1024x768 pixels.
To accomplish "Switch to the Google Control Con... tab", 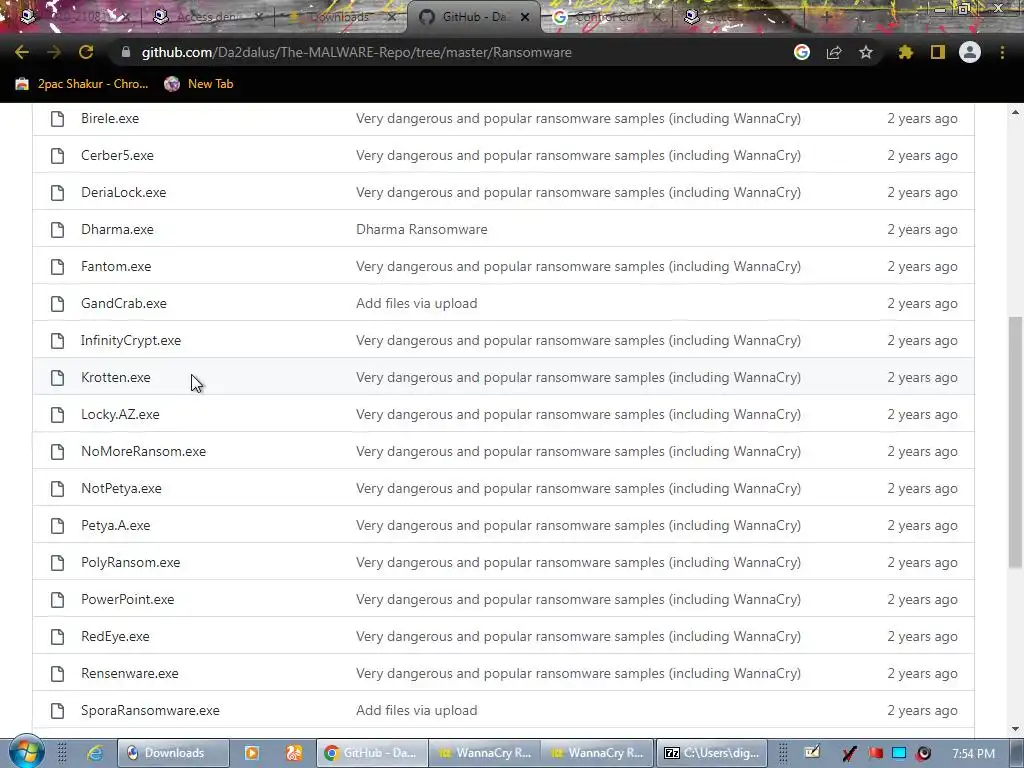I will click(606, 17).
